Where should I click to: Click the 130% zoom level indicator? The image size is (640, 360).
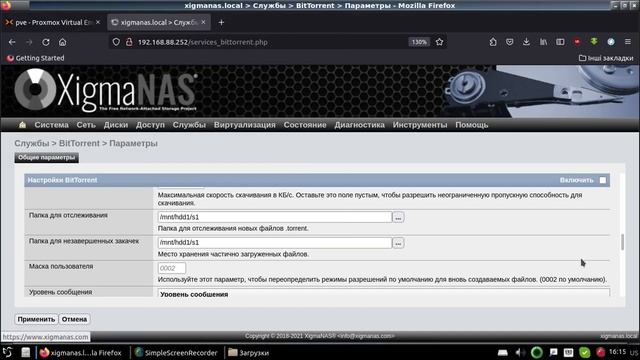419,42
